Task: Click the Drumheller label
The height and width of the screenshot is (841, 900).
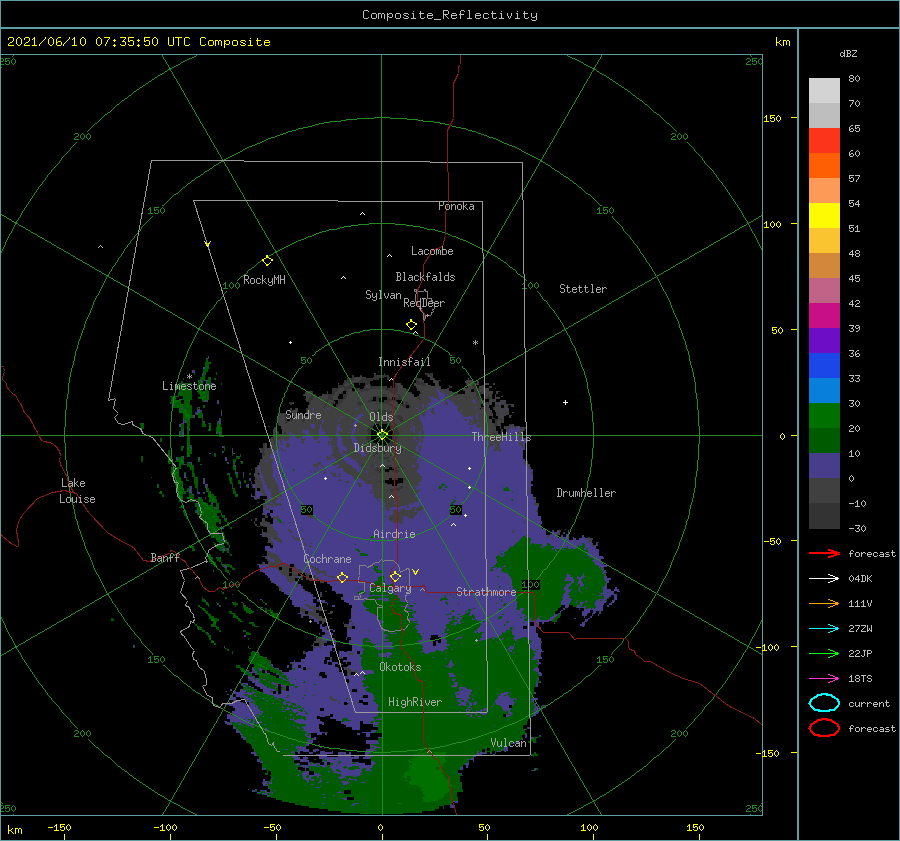Action: point(586,493)
